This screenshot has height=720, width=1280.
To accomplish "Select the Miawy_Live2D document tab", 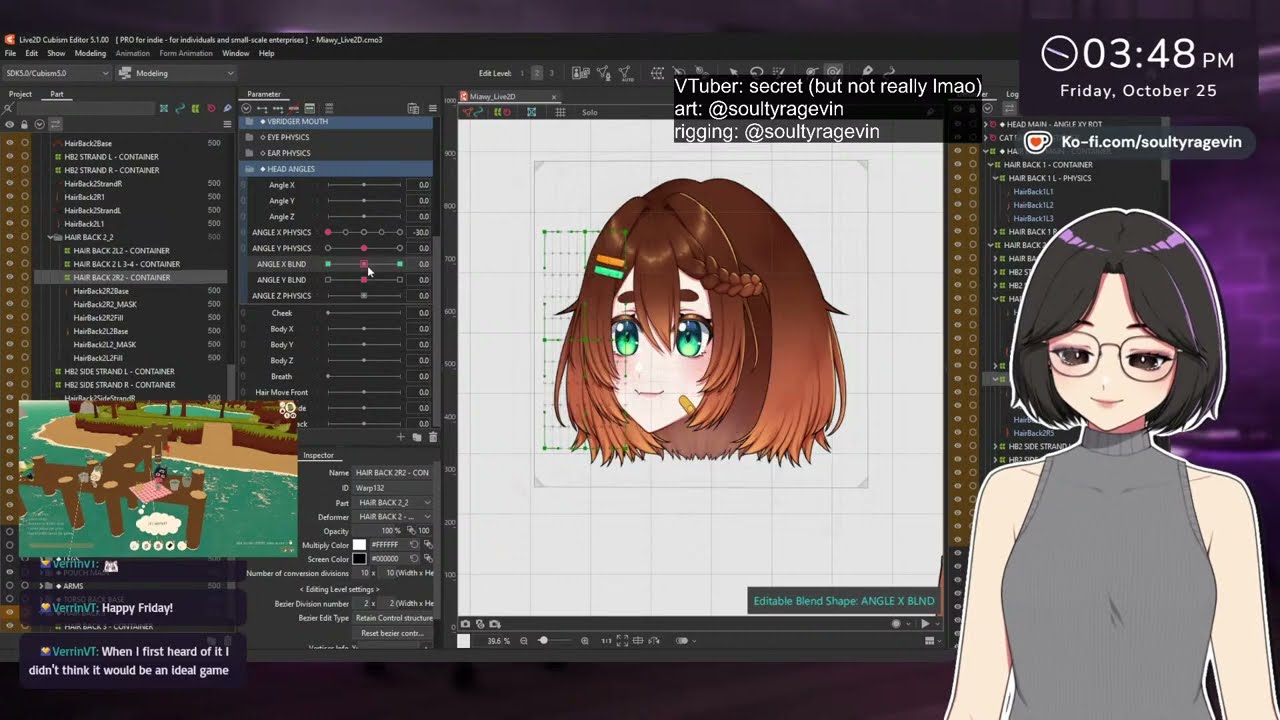I will coord(508,96).
